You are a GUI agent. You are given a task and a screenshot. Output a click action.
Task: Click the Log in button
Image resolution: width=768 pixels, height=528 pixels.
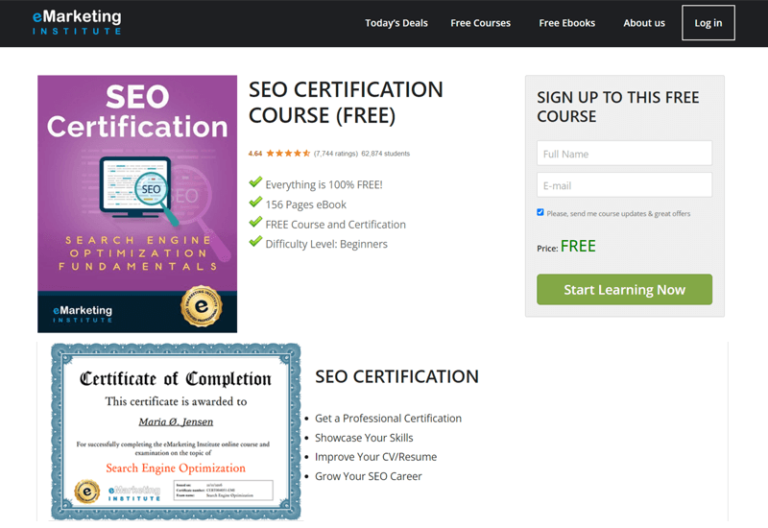(708, 23)
